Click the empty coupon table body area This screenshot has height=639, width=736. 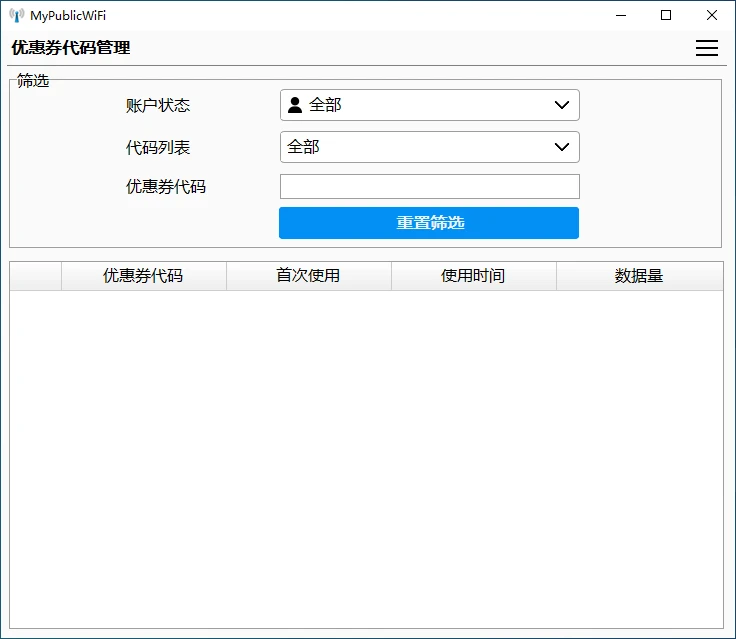pyautogui.click(x=366, y=458)
